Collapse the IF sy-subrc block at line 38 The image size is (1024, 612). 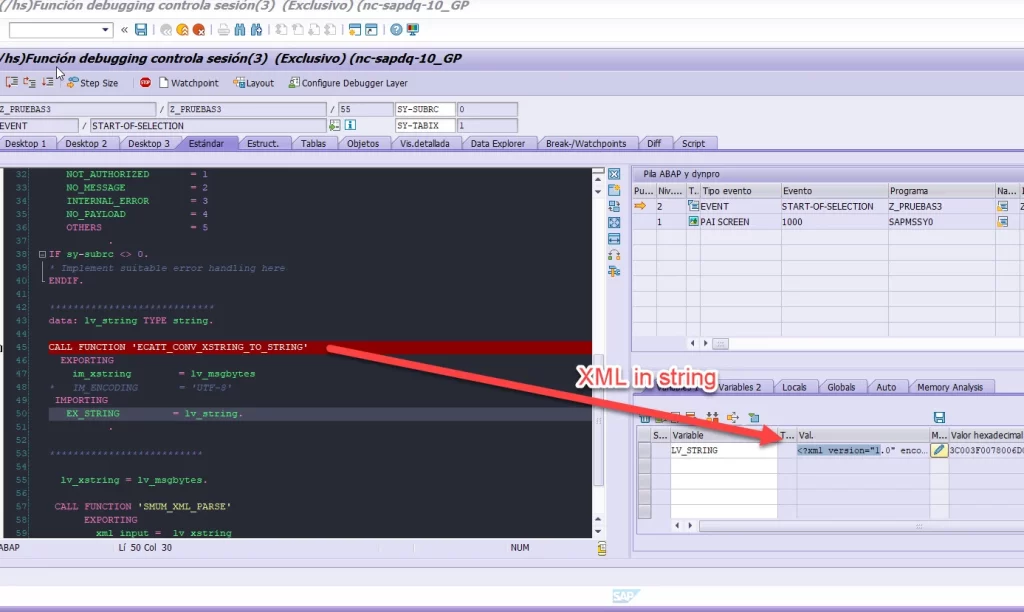tap(42, 254)
